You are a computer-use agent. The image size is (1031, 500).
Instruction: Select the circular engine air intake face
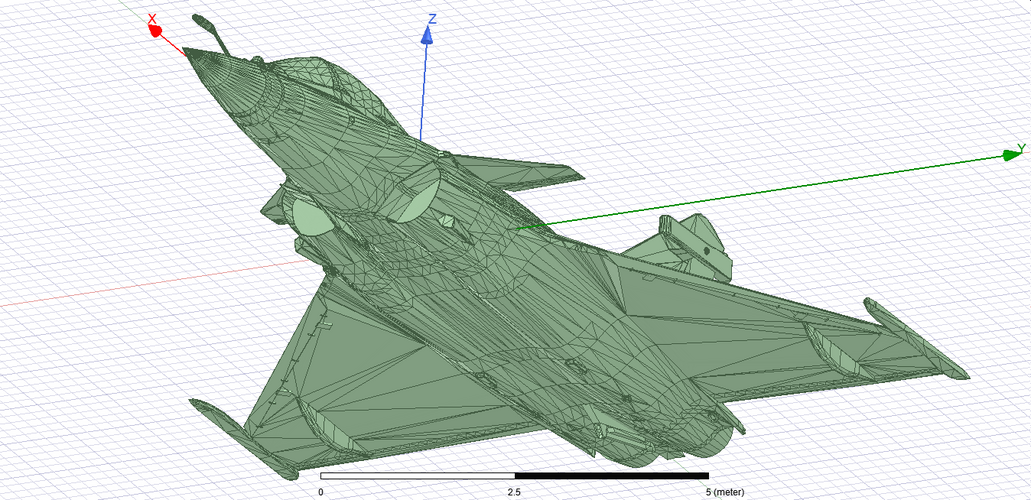313,217
